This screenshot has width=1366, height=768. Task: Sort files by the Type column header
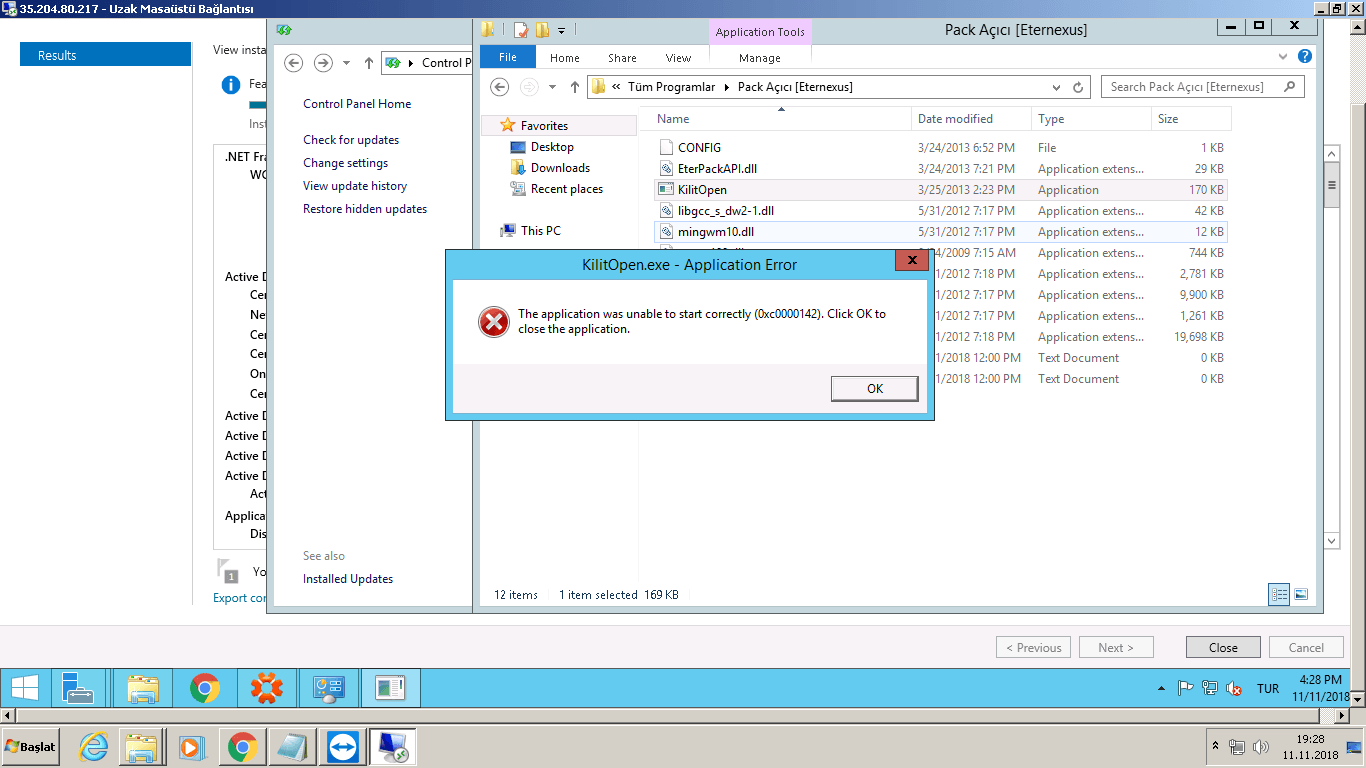click(1092, 119)
